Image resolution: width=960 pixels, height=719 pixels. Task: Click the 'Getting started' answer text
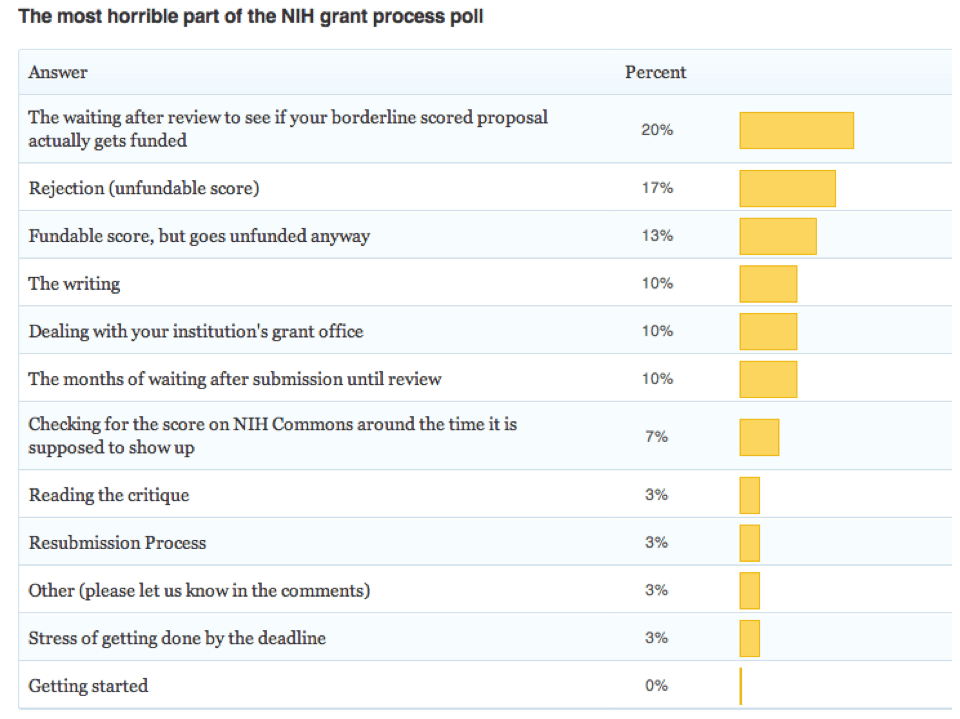(x=88, y=686)
